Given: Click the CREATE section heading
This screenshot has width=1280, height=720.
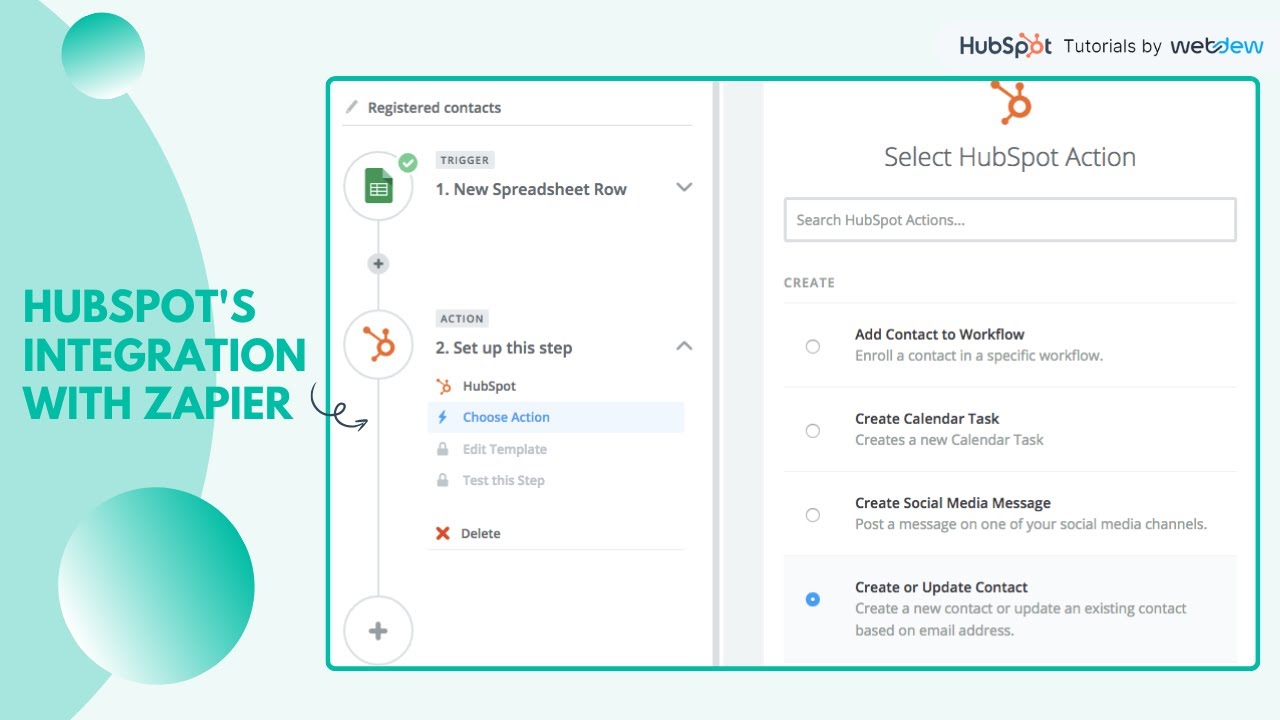Looking at the screenshot, I should 809,283.
